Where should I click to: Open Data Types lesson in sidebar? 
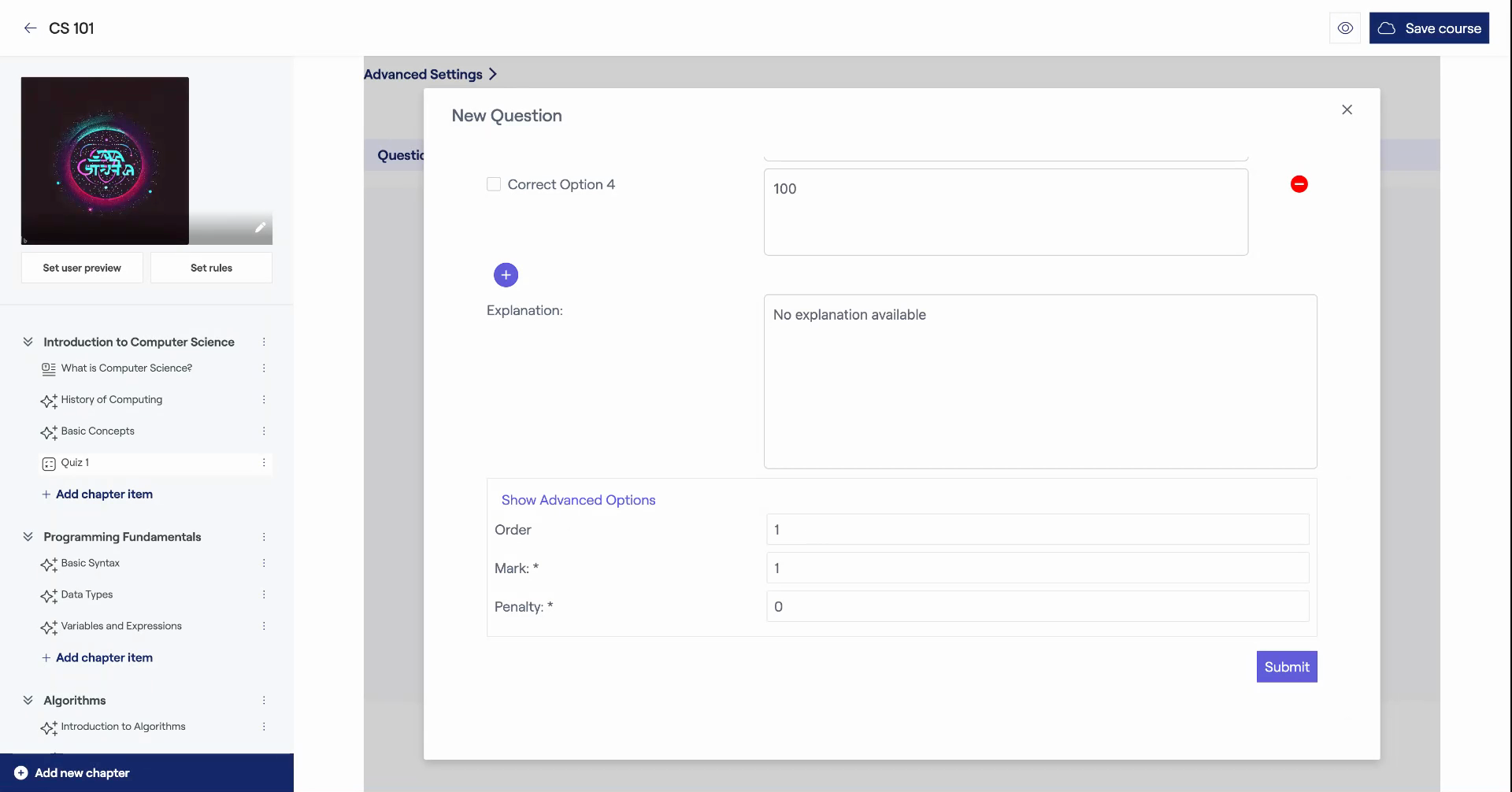click(87, 595)
